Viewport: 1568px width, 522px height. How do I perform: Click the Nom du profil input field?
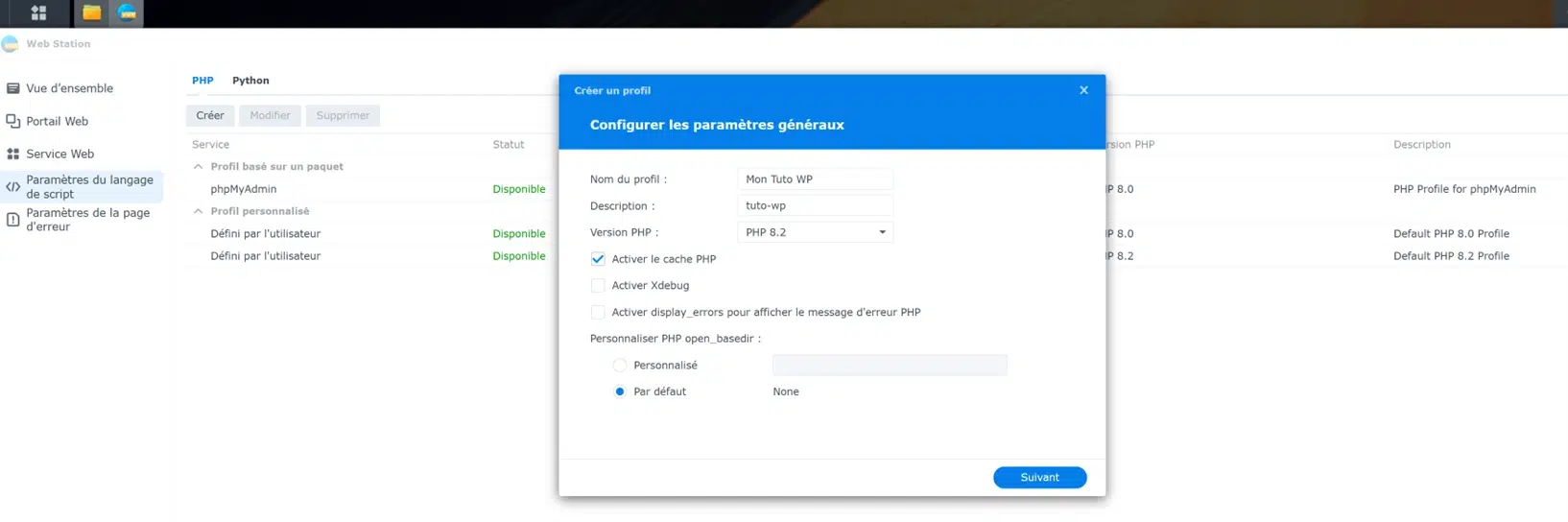(x=815, y=179)
